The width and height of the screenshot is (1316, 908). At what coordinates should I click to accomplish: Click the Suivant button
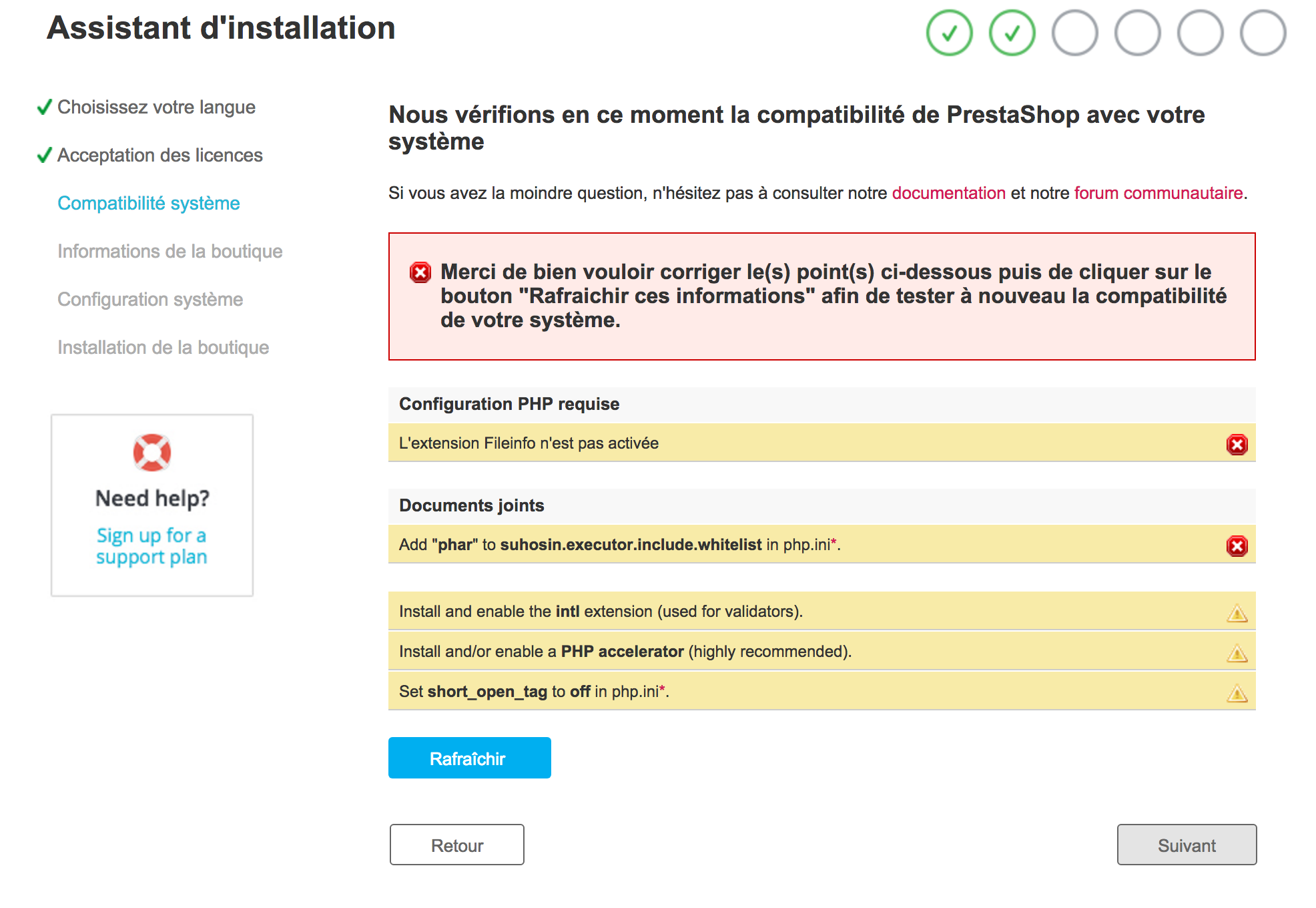(x=1187, y=845)
